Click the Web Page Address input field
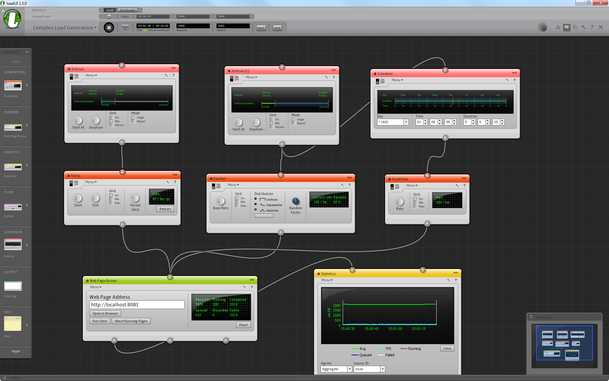Image resolution: width=609 pixels, height=381 pixels. coord(137,305)
